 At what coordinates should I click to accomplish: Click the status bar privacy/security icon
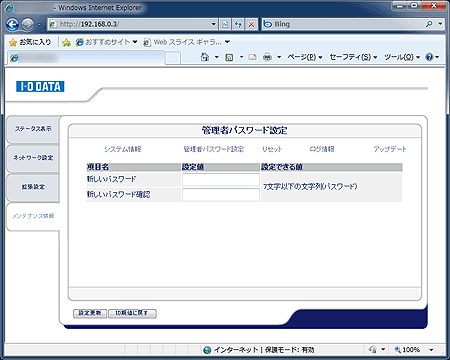click(372, 350)
